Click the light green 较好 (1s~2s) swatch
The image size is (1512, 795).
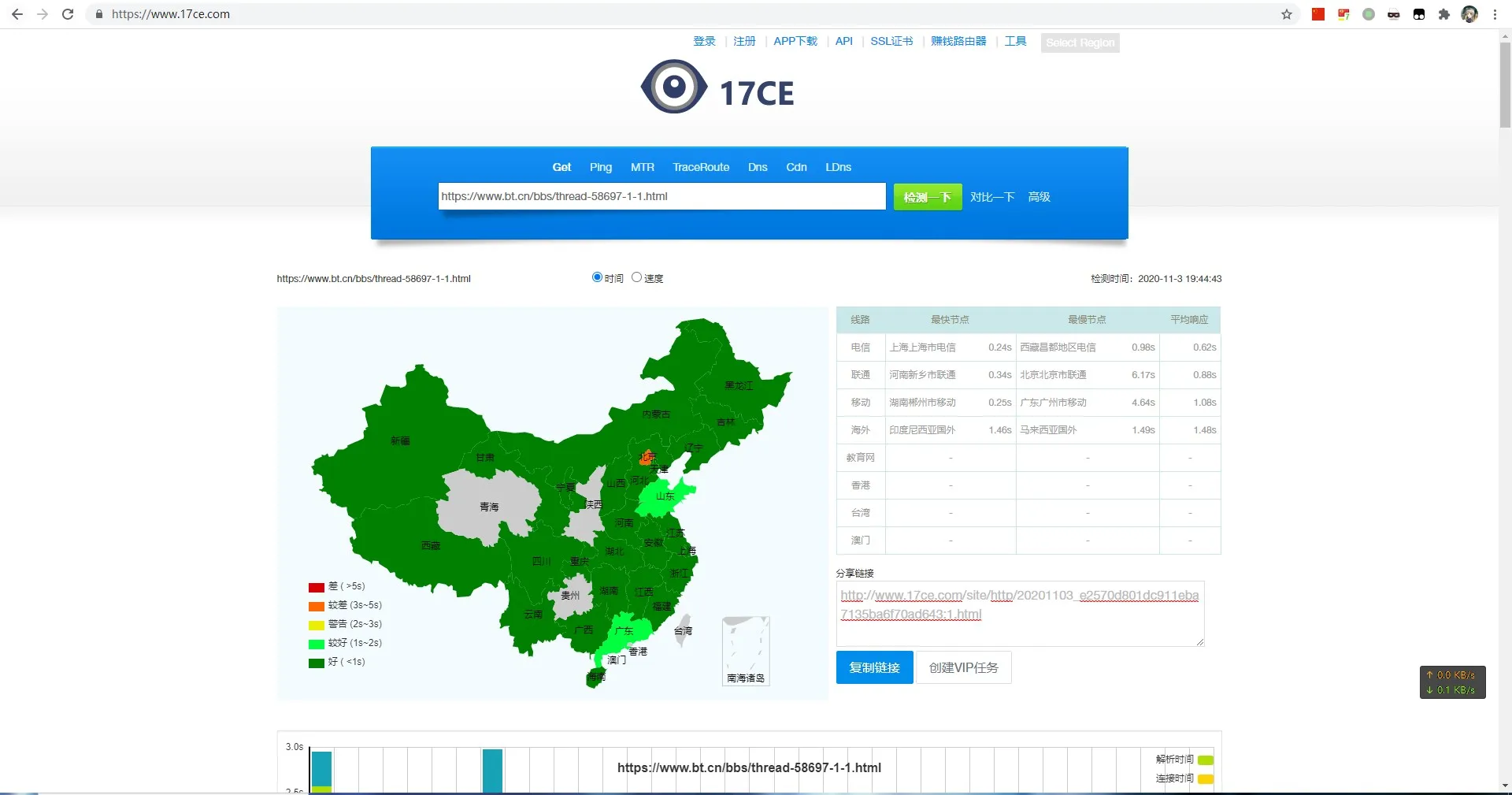pyautogui.click(x=317, y=644)
